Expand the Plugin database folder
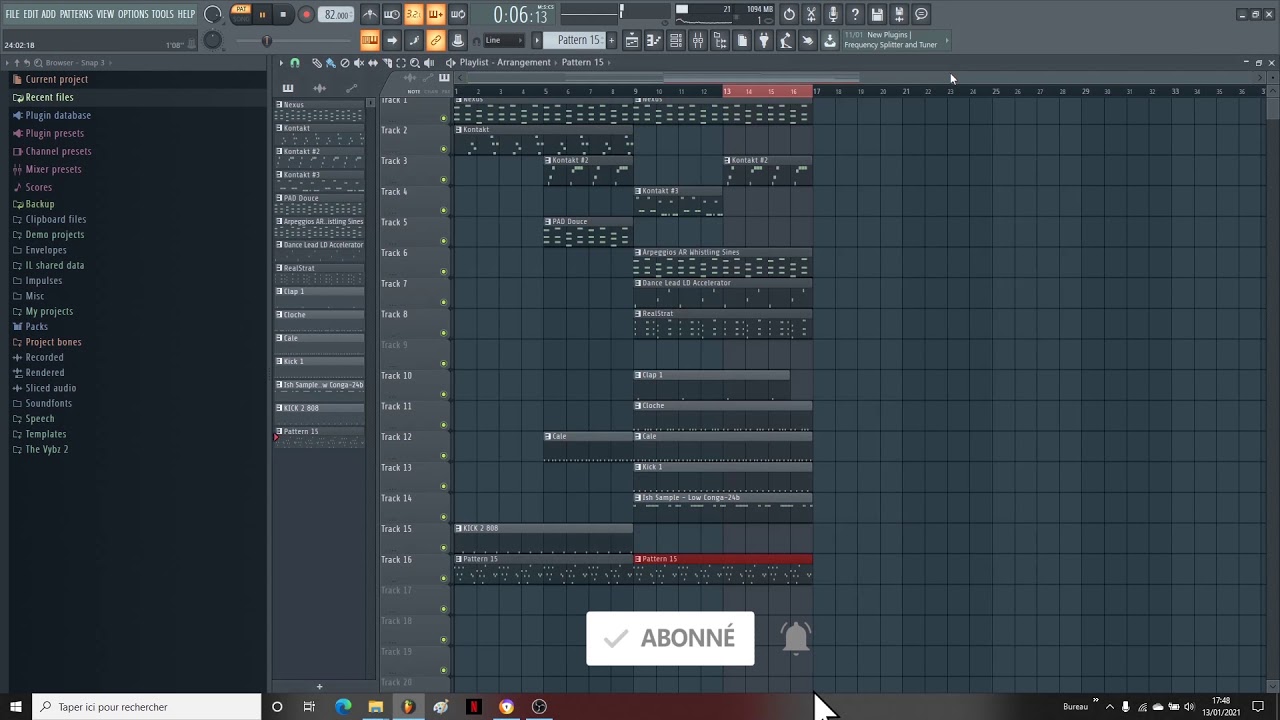The image size is (1280, 720). 57,115
